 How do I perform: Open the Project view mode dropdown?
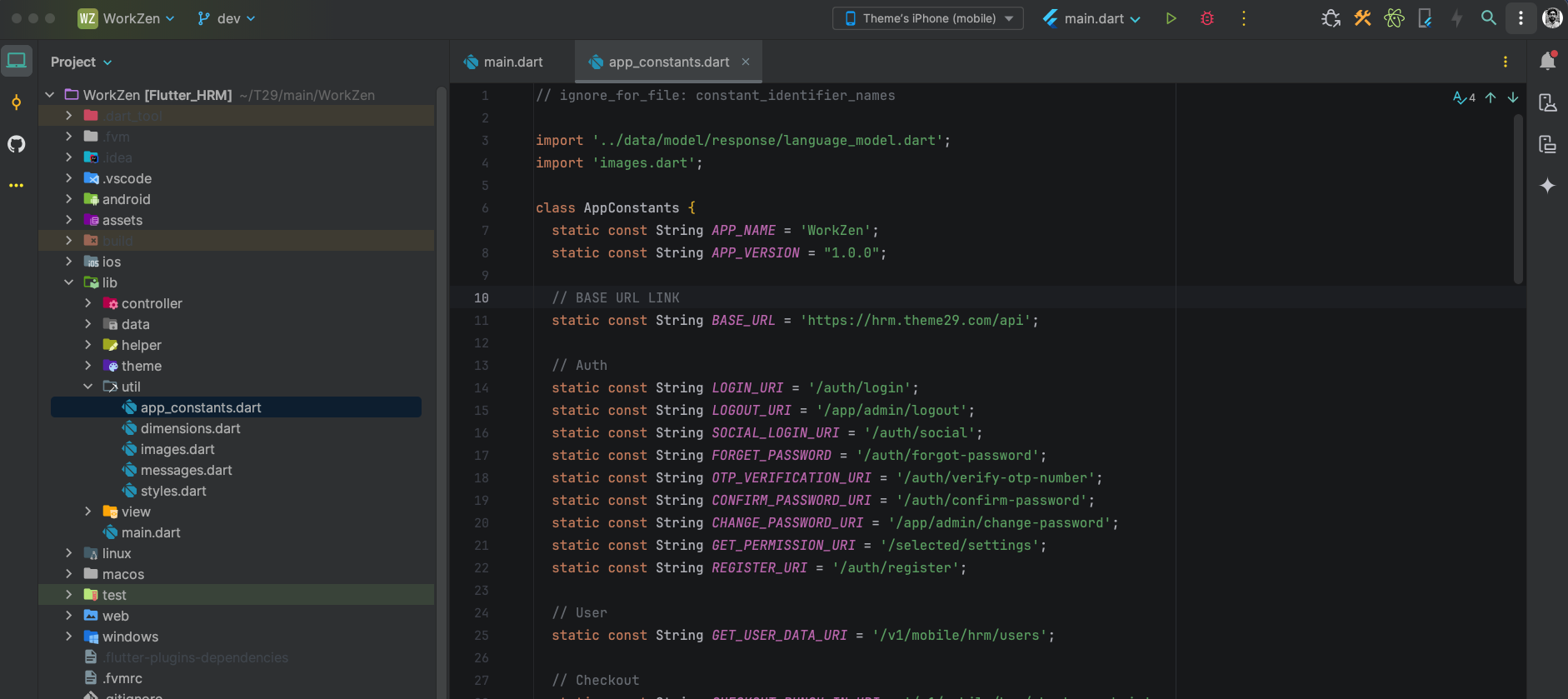(x=81, y=62)
